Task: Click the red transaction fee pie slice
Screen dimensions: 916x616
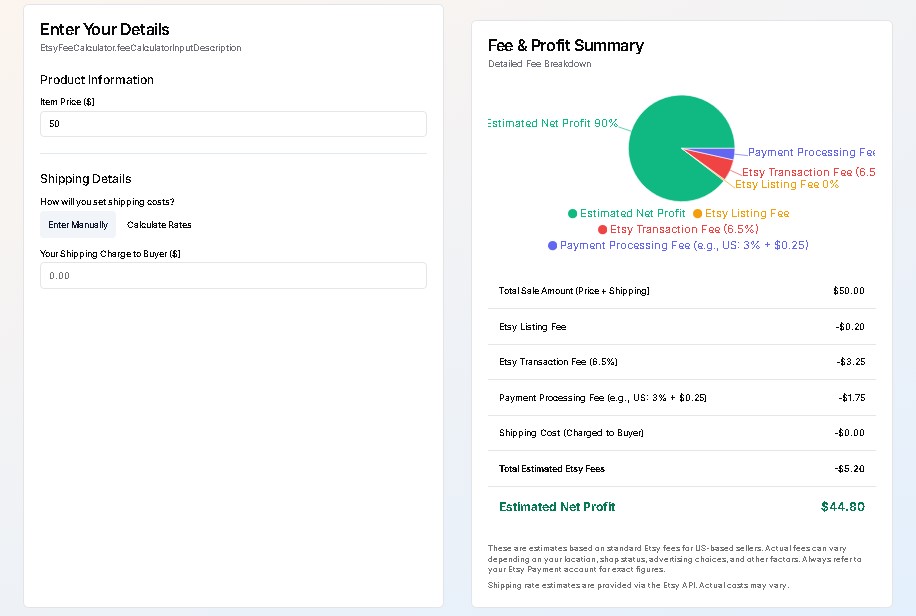Action: click(717, 164)
